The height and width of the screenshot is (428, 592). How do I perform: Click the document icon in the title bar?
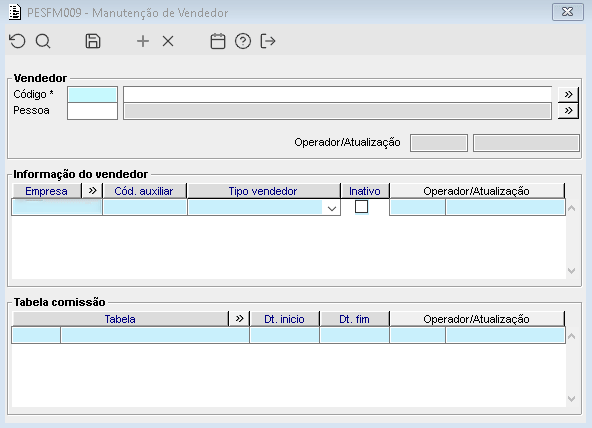[x=15, y=12]
